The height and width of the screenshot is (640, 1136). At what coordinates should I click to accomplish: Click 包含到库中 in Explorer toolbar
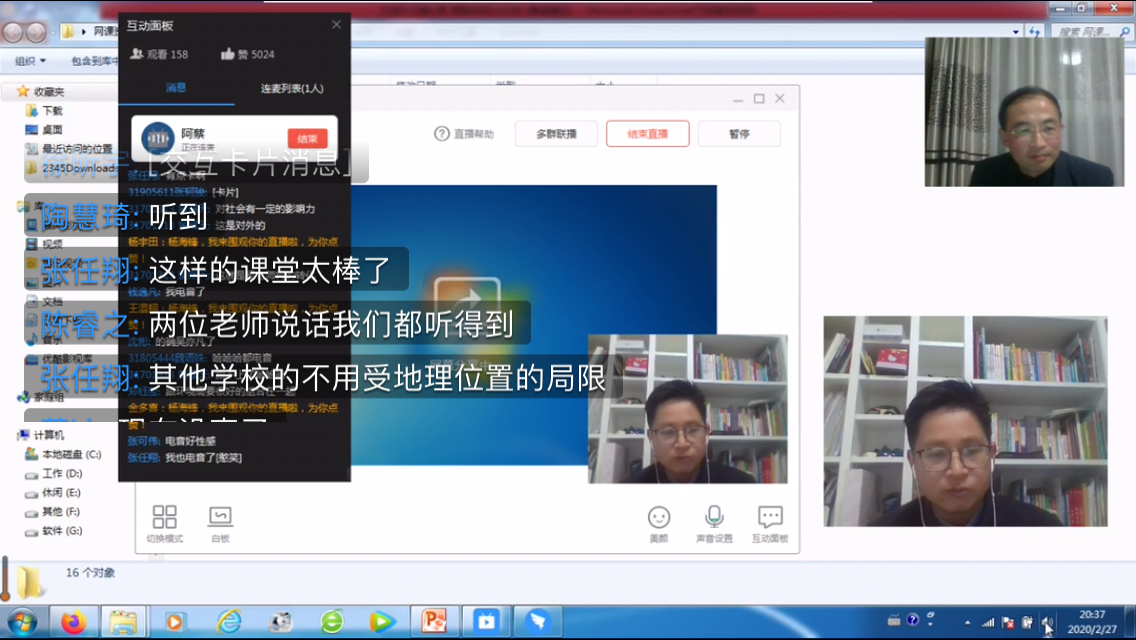click(94, 61)
